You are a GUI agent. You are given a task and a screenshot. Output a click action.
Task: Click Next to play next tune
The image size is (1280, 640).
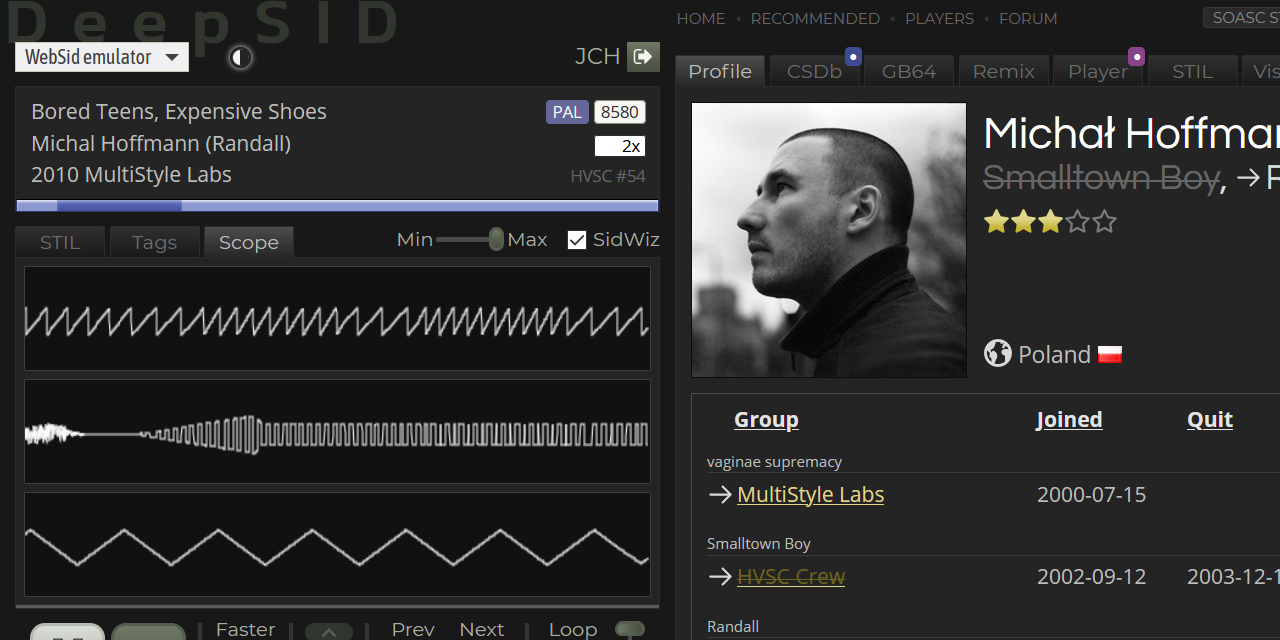pyautogui.click(x=481, y=629)
